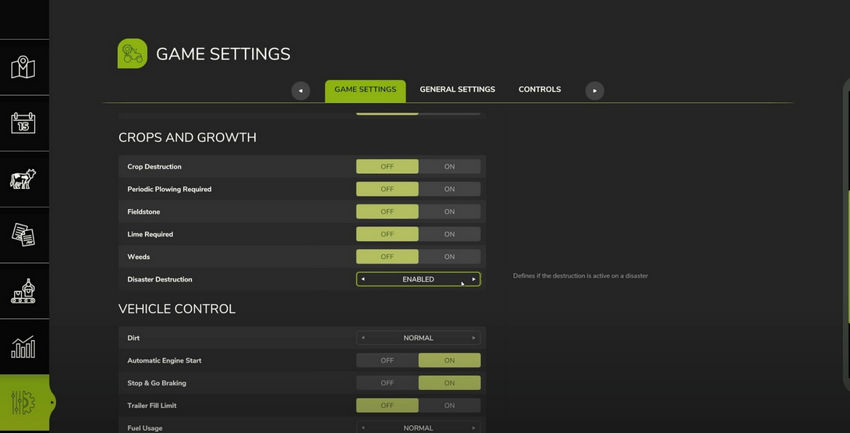Click the slider bar above Crops and Growth
The width and height of the screenshot is (850, 433).
point(418,114)
